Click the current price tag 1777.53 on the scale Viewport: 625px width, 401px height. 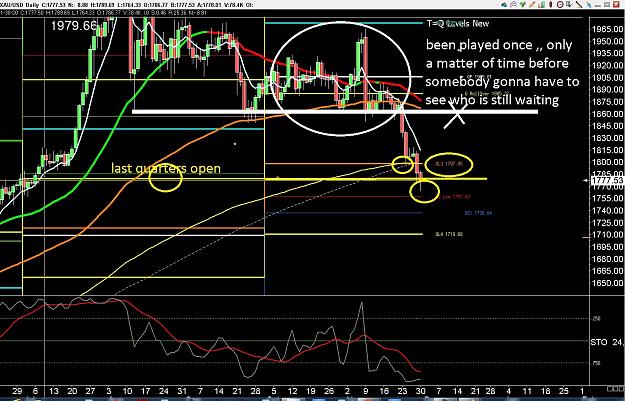(607, 181)
